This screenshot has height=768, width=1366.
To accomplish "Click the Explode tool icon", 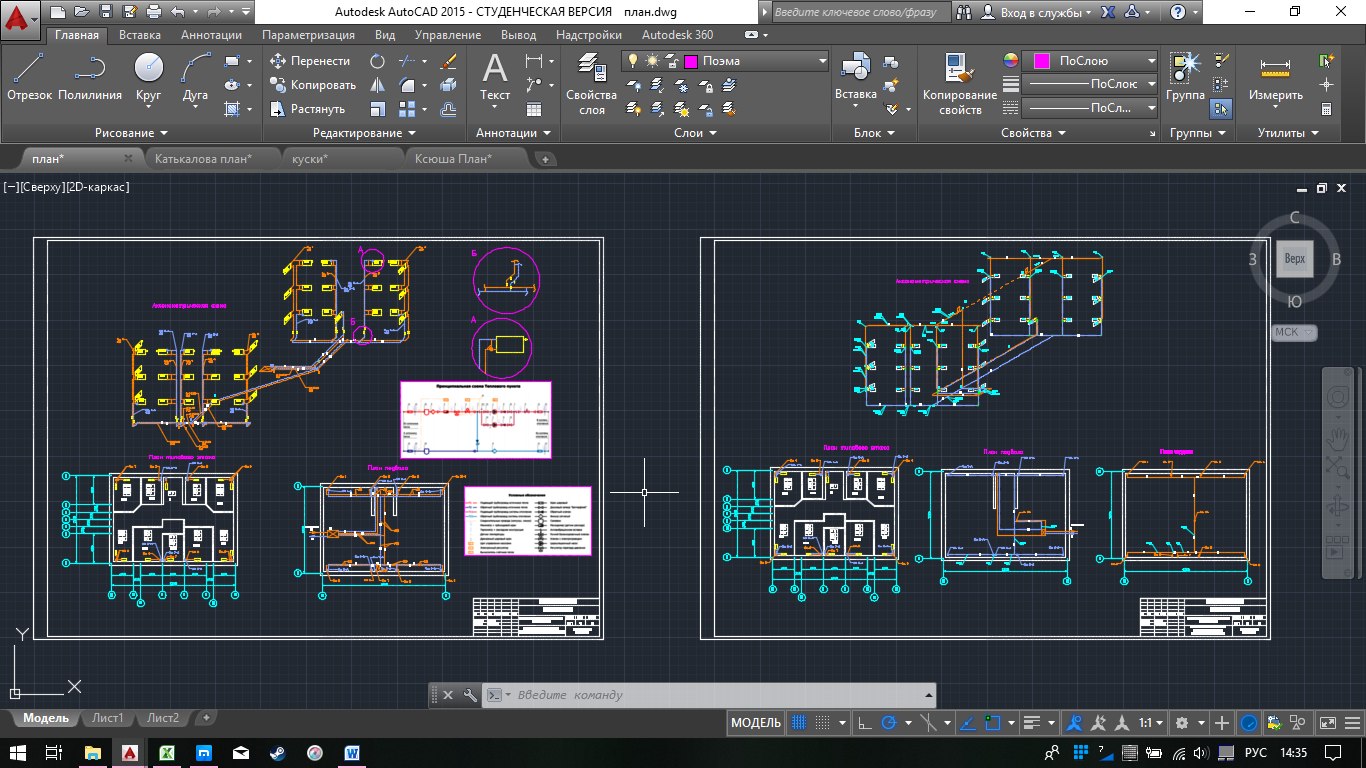I will (x=449, y=85).
